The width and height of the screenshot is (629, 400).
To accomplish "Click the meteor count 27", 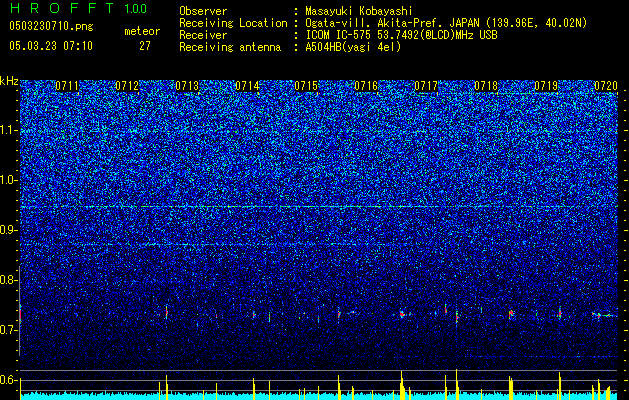I will (x=145, y=46).
